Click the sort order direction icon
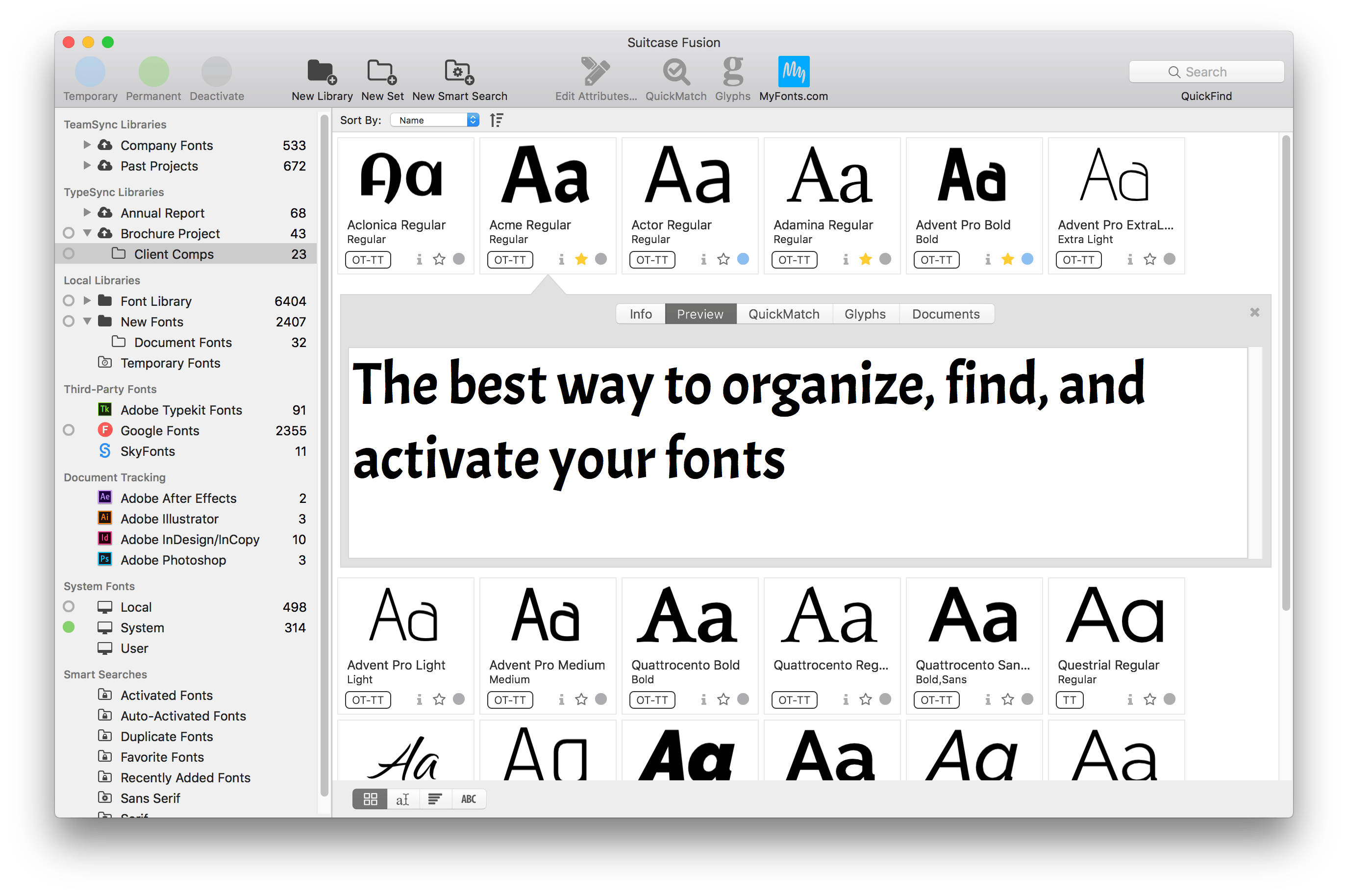 point(496,120)
